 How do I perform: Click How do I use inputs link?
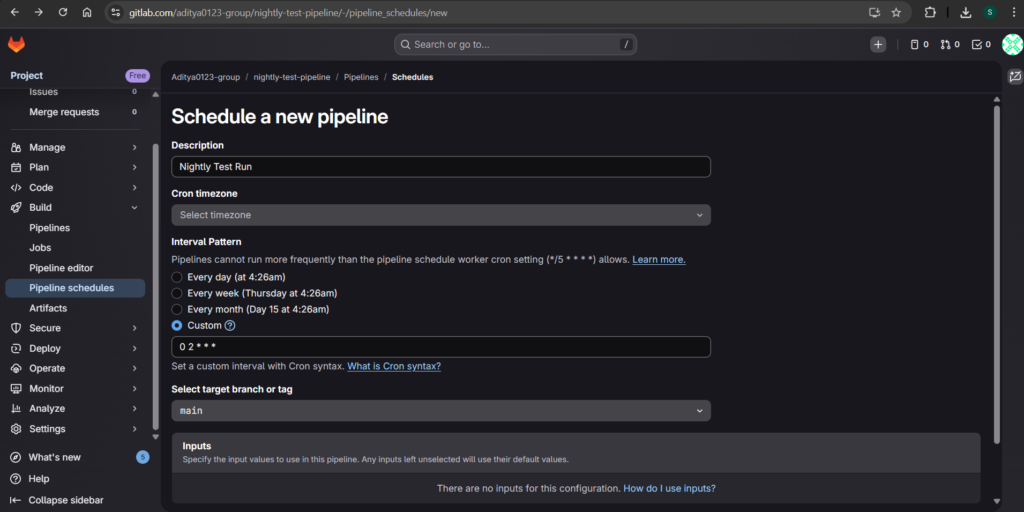(669, 489)
